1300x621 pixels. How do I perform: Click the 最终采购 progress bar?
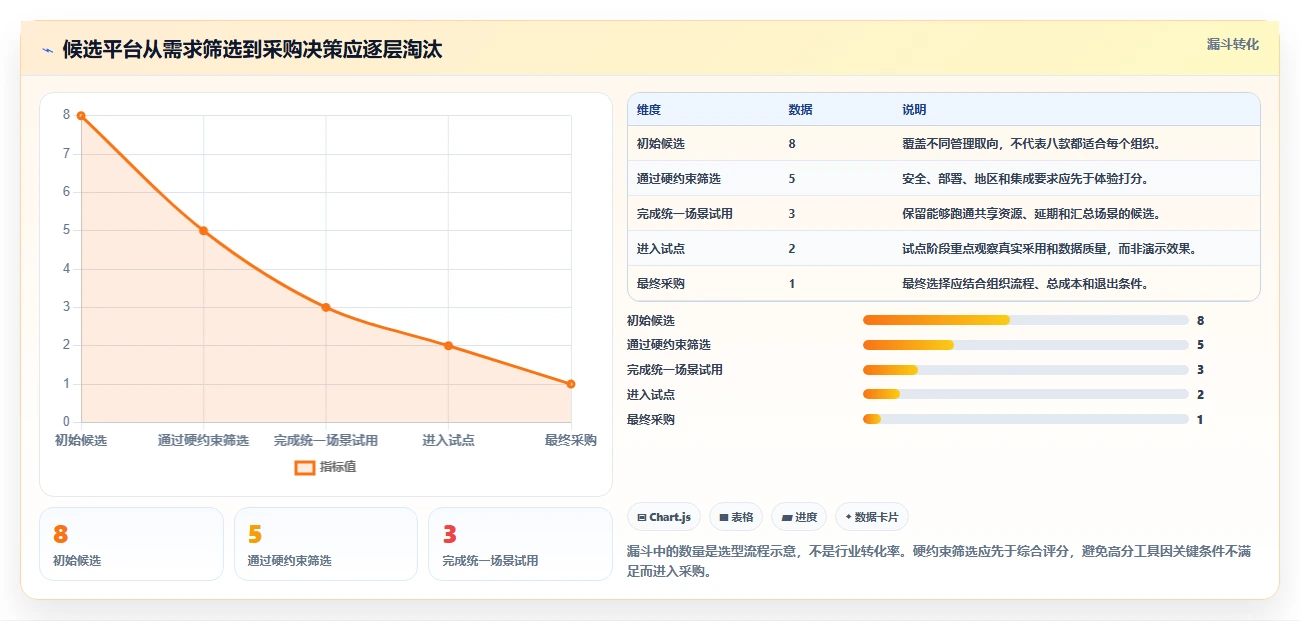coord(1025,420)
